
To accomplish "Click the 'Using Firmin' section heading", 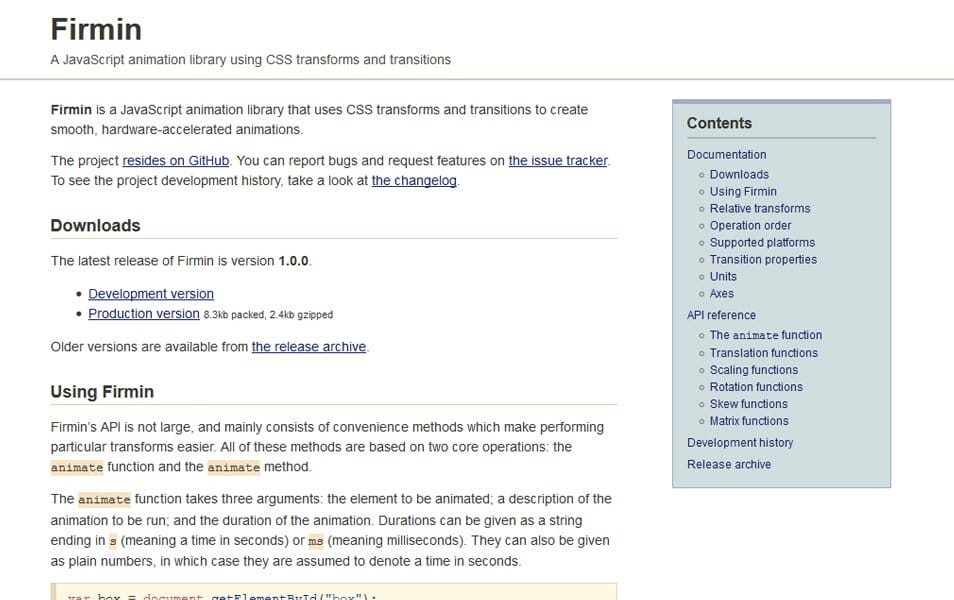I will 102,392.
